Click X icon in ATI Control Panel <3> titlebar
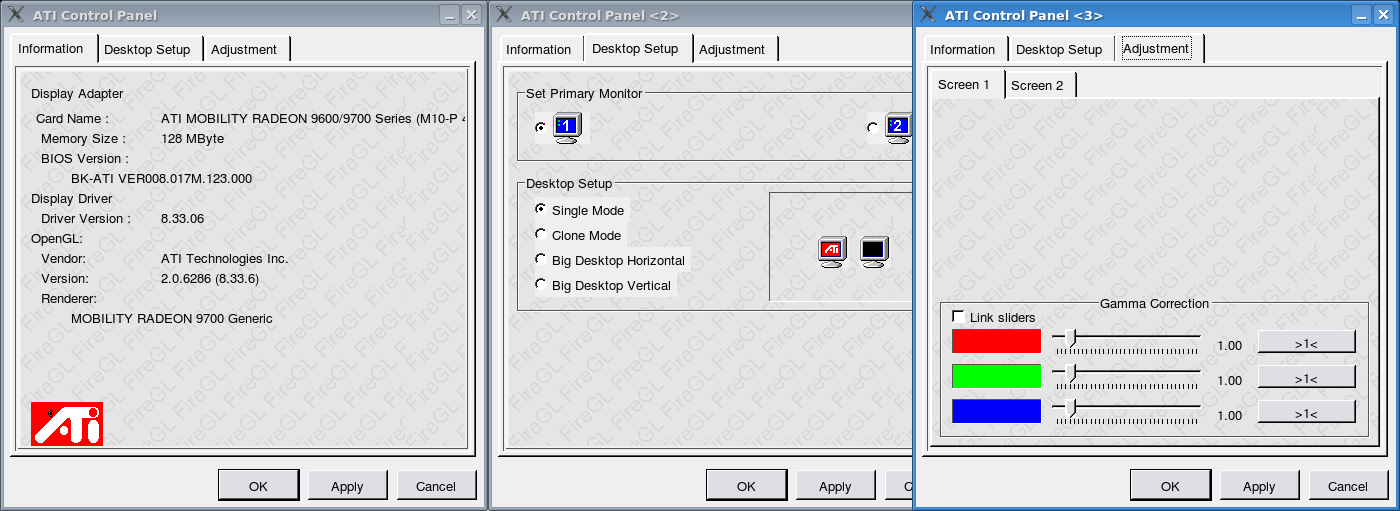Screen dimensions: 1400x511 click(x=929, y=14)
